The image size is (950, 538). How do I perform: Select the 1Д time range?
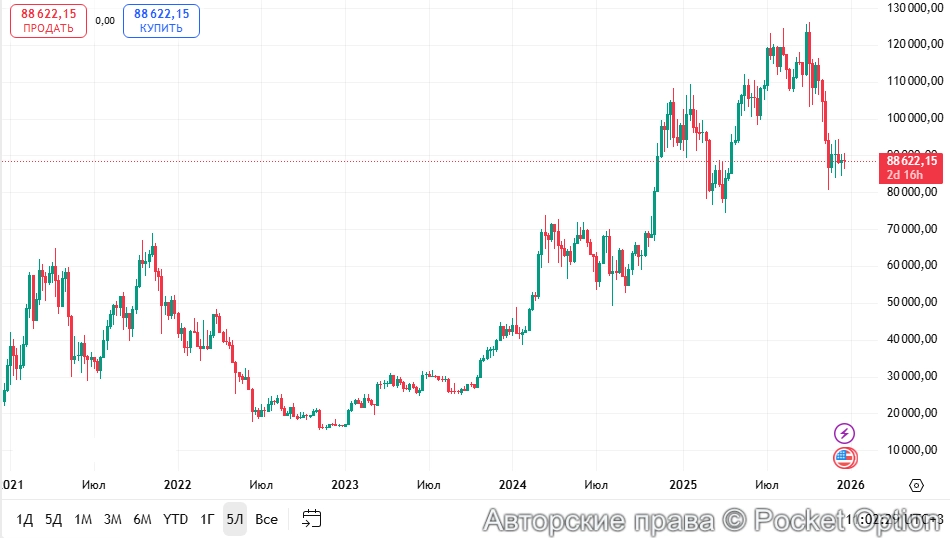point(25,519)
